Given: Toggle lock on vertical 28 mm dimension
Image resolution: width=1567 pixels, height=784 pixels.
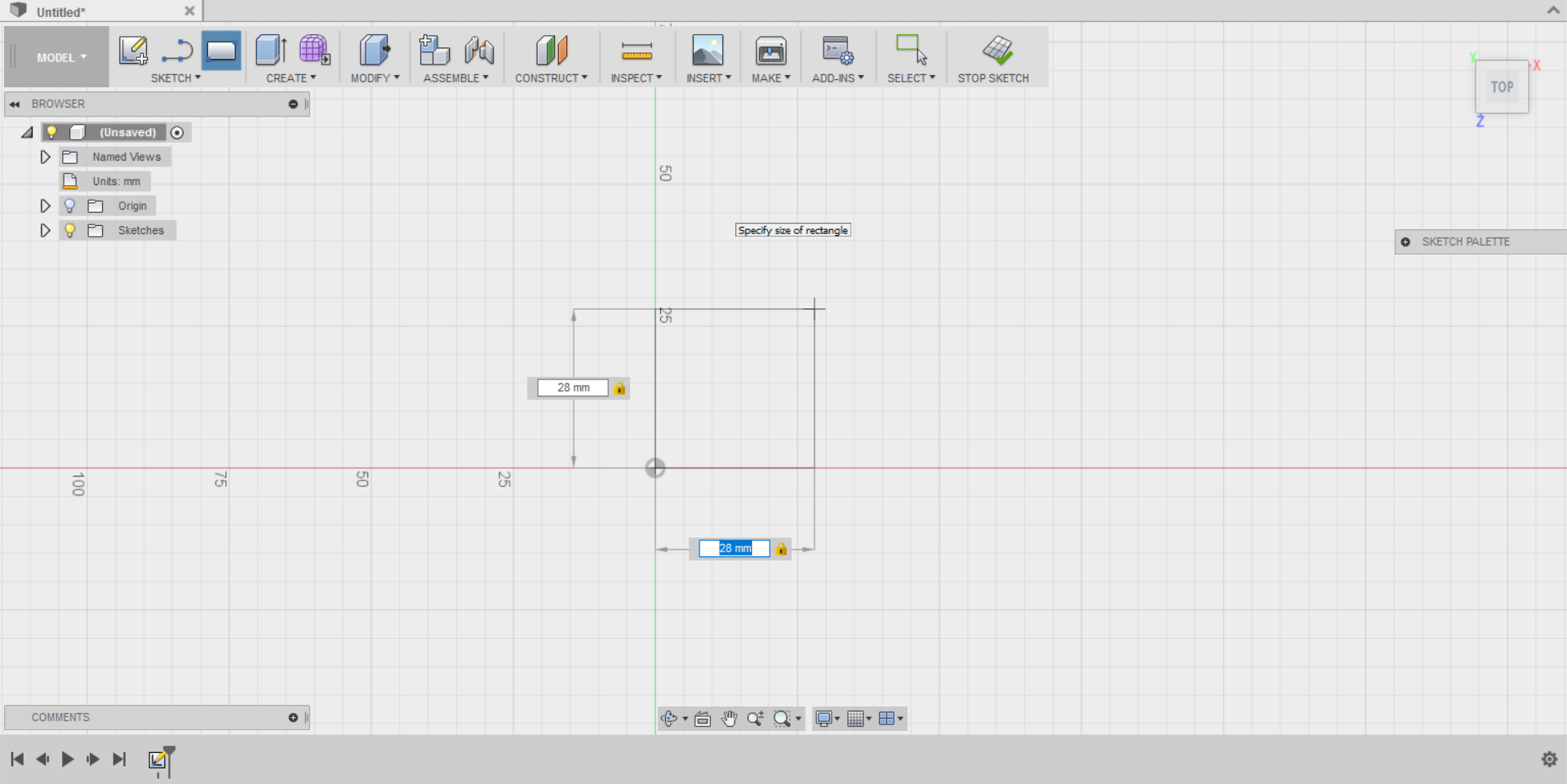Looking at the screenshot, I should click(x=620, y=388).
